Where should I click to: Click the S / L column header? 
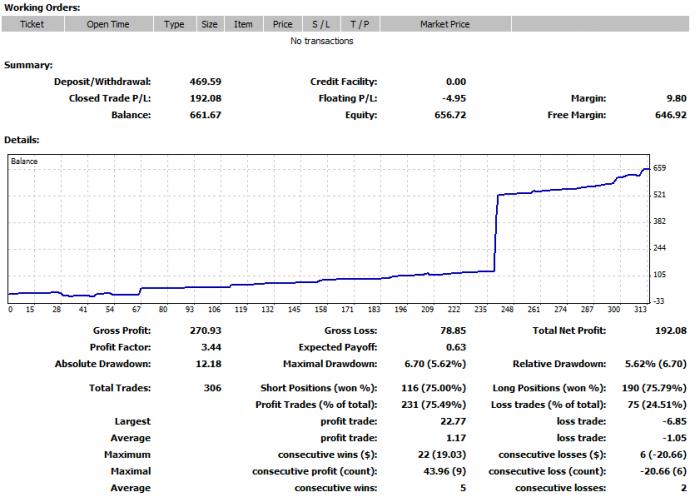321,24
